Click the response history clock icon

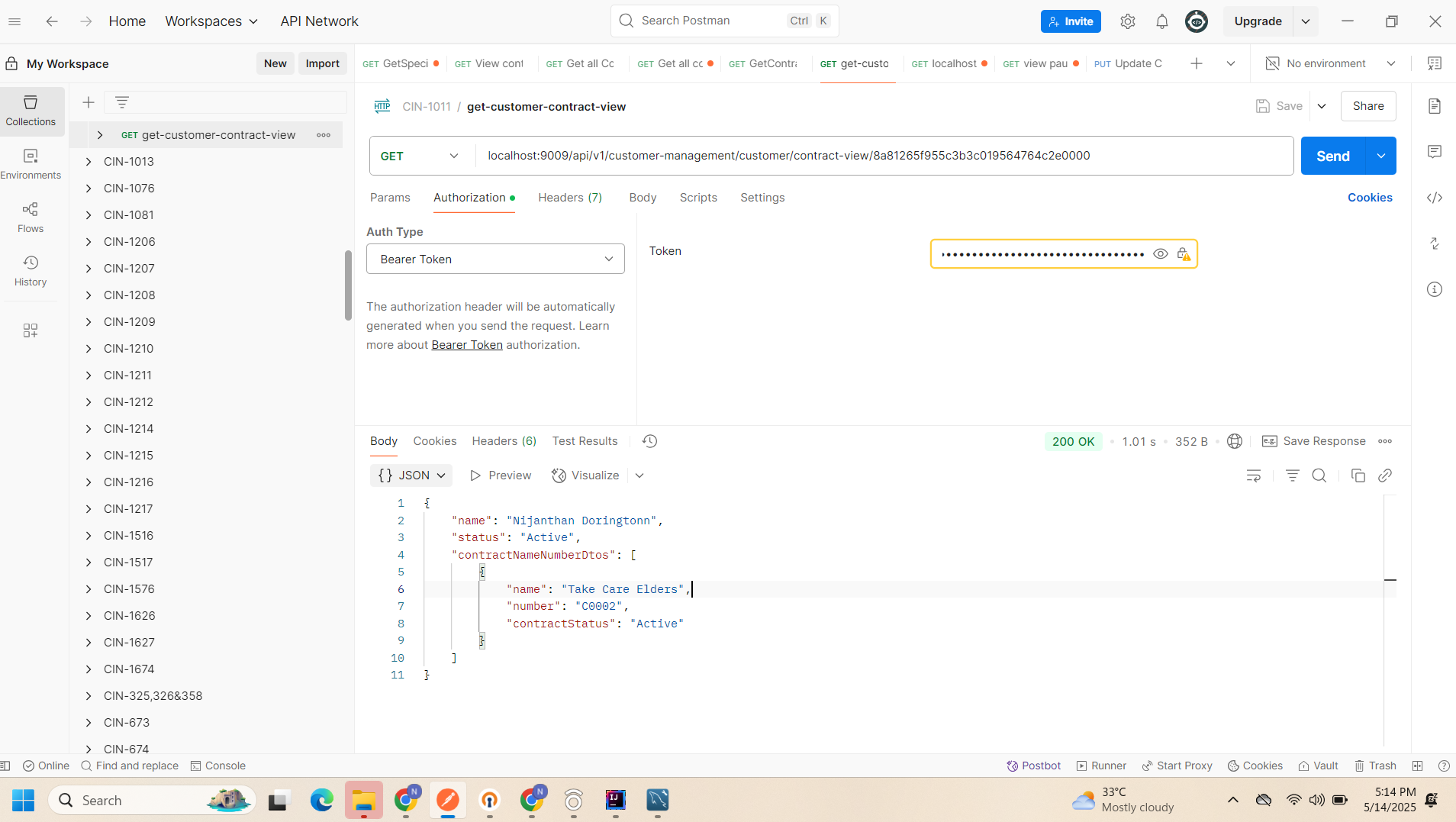pyautogui.click(x=649, y=441)
